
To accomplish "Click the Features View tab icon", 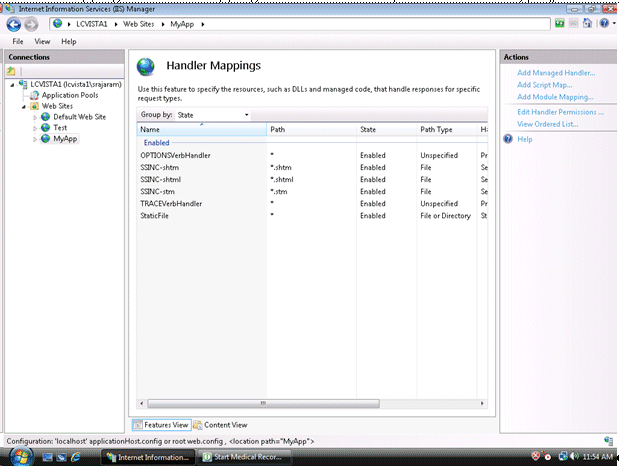I will pyautogui.click(x=138, y=425).
